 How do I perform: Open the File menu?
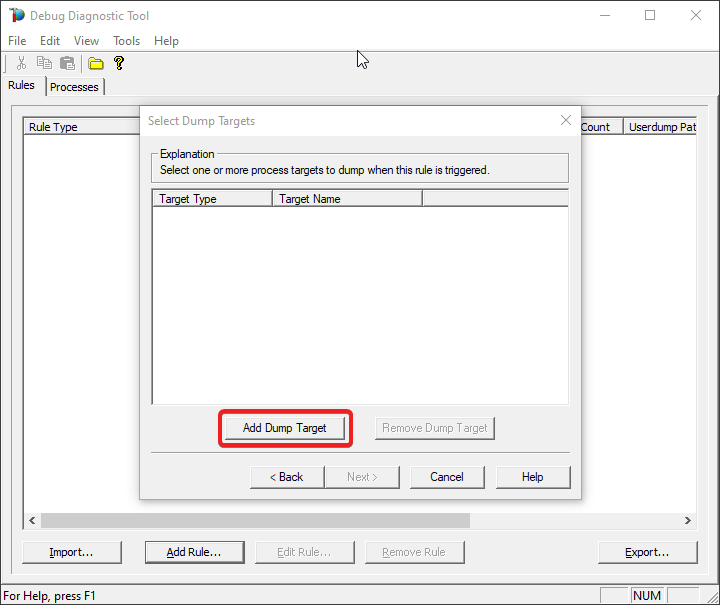coord(17,41)
